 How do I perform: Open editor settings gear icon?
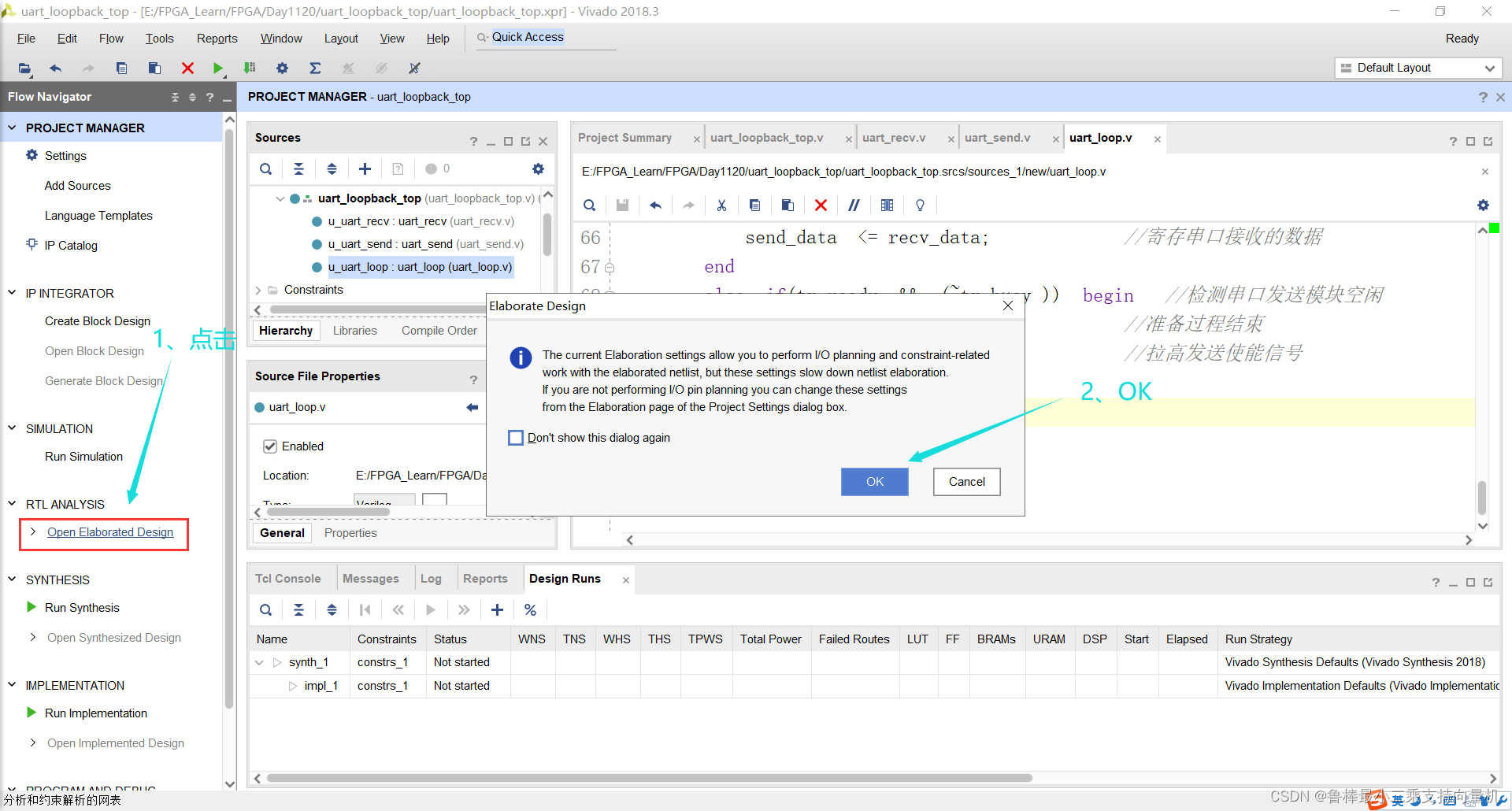(1483, 205)
